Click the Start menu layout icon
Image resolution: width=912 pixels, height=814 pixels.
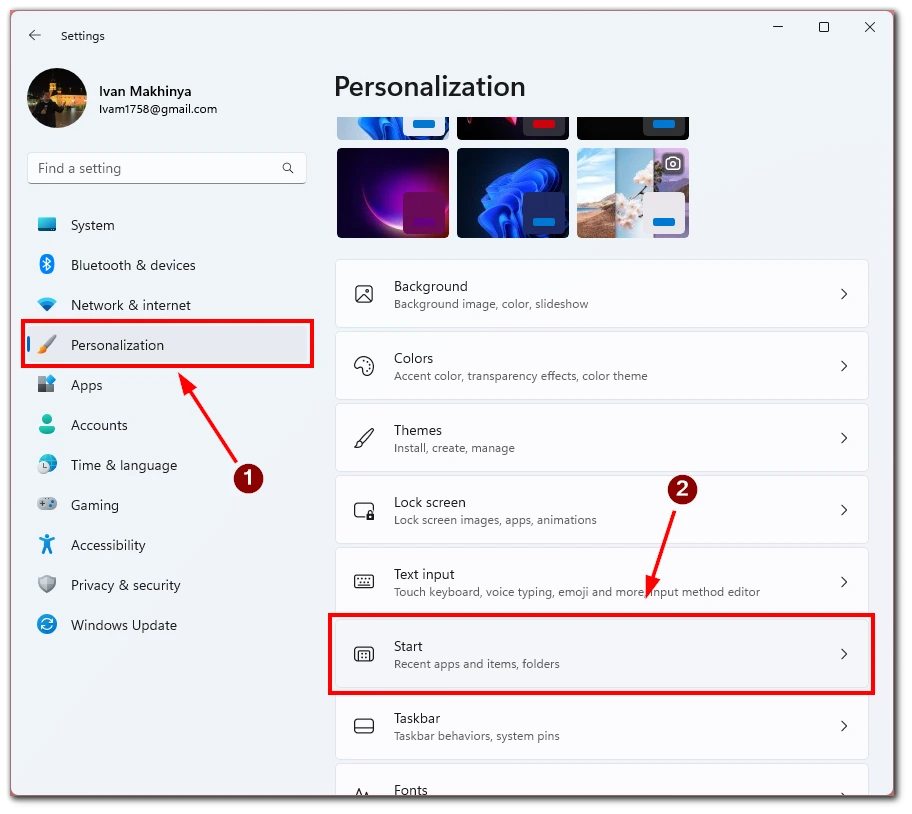tap(364, 654)
